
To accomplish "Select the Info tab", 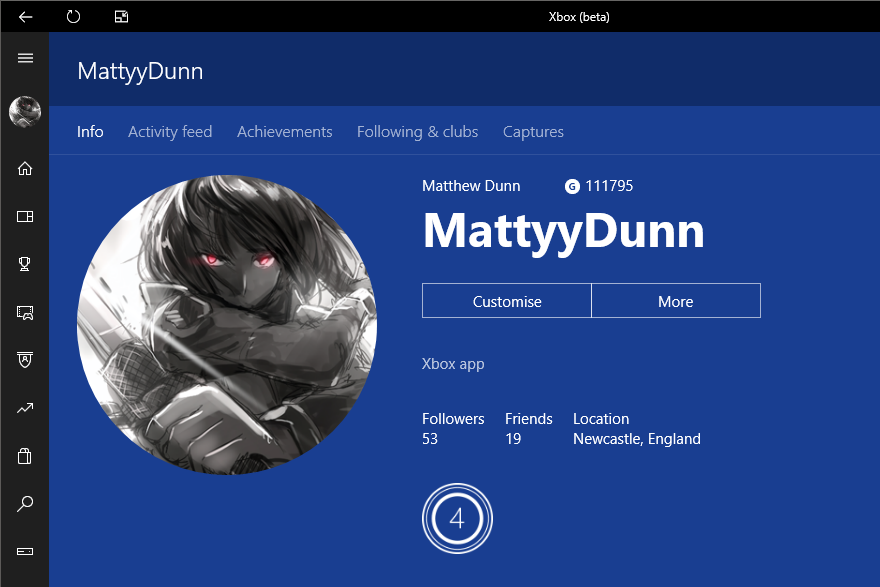I will tap(90, 132).
